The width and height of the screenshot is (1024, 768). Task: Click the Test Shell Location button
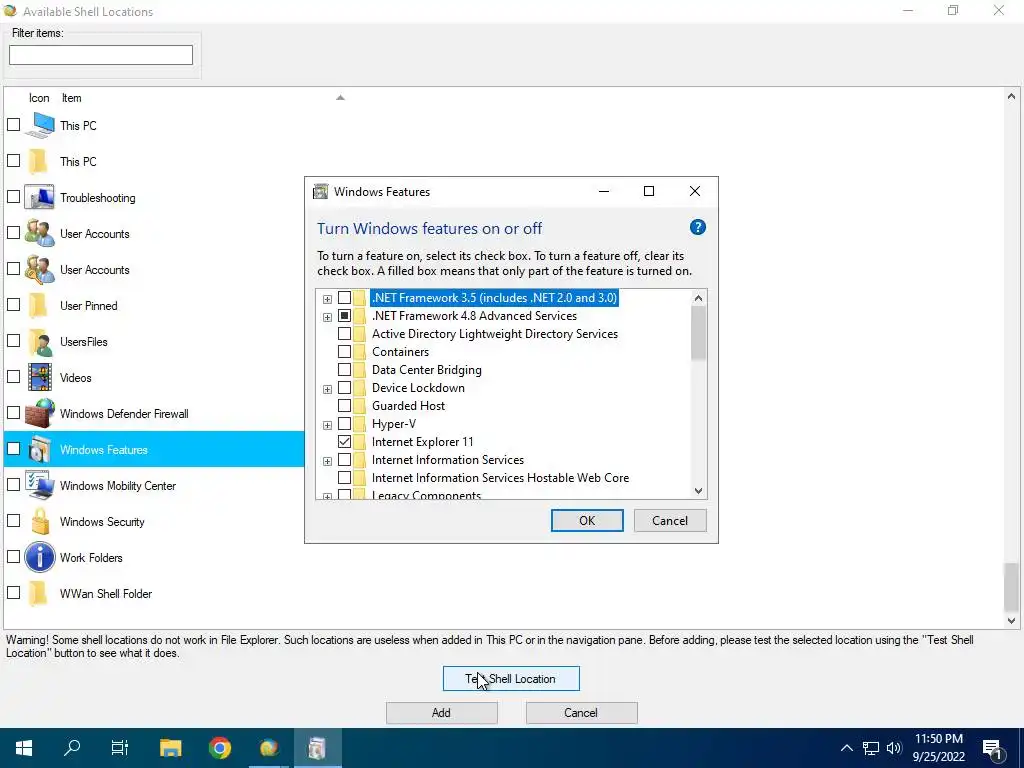click(511, 679)
